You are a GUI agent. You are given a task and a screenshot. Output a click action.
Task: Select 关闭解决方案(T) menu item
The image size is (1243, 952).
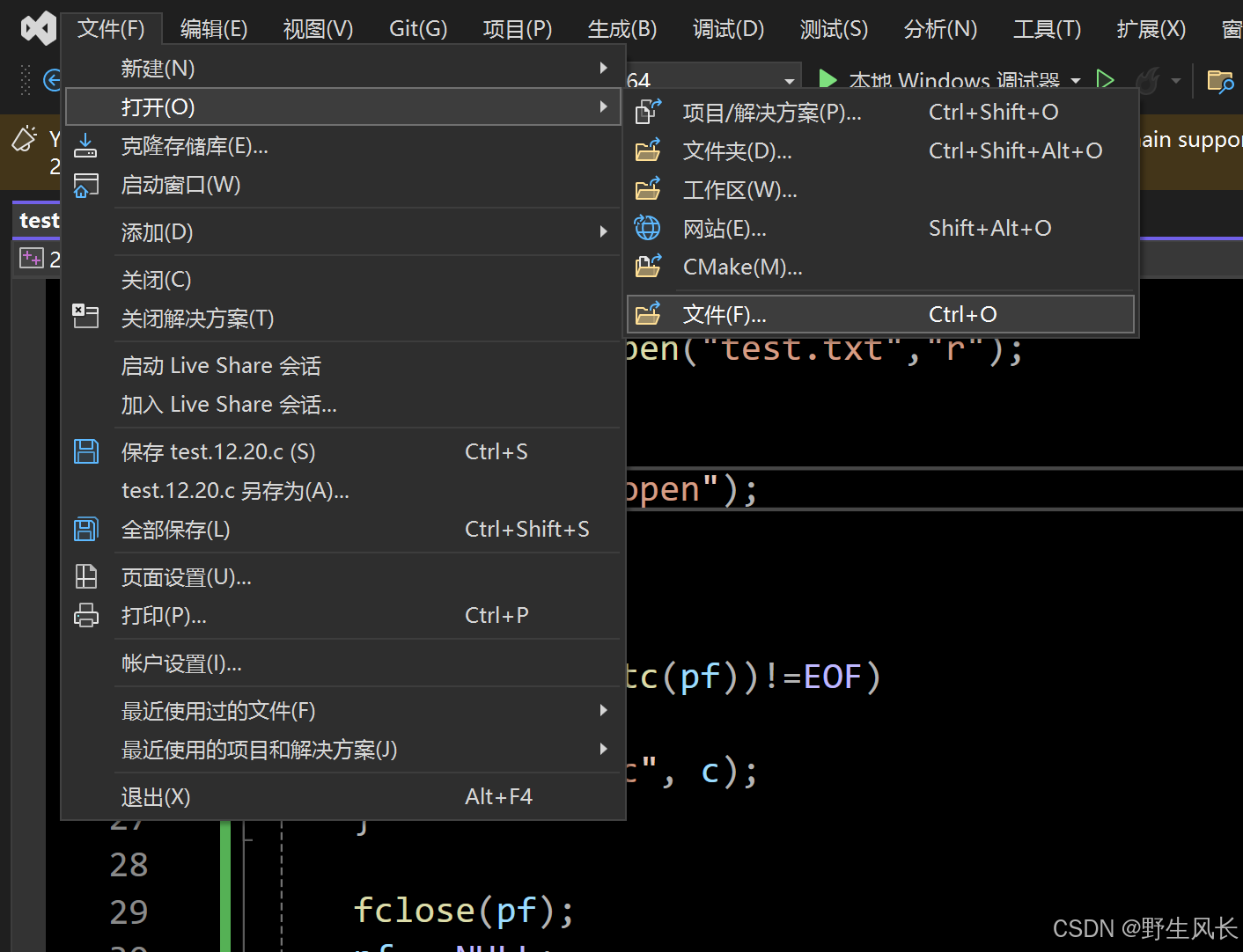343,318
